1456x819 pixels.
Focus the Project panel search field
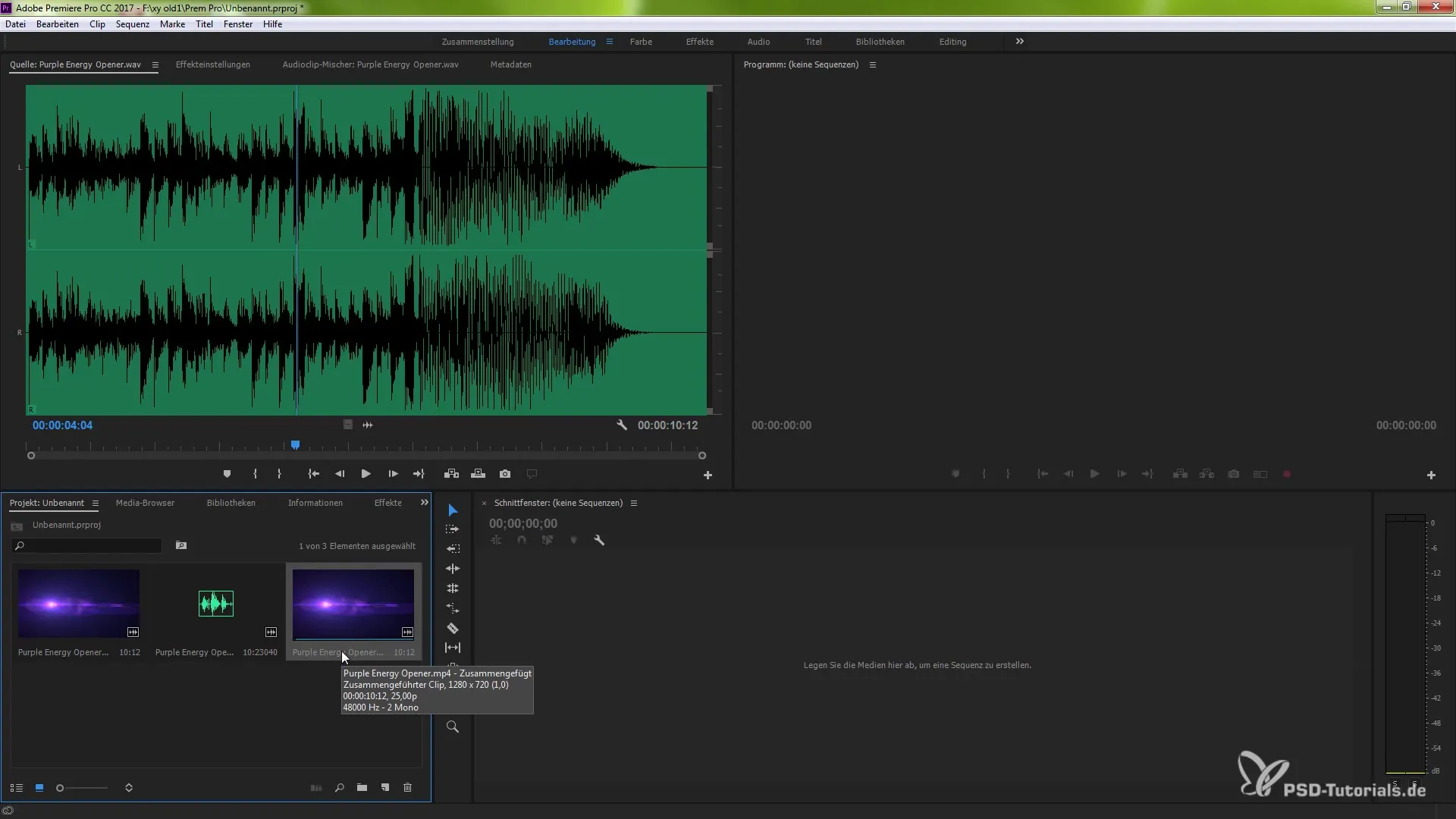[x=86, y=546]
